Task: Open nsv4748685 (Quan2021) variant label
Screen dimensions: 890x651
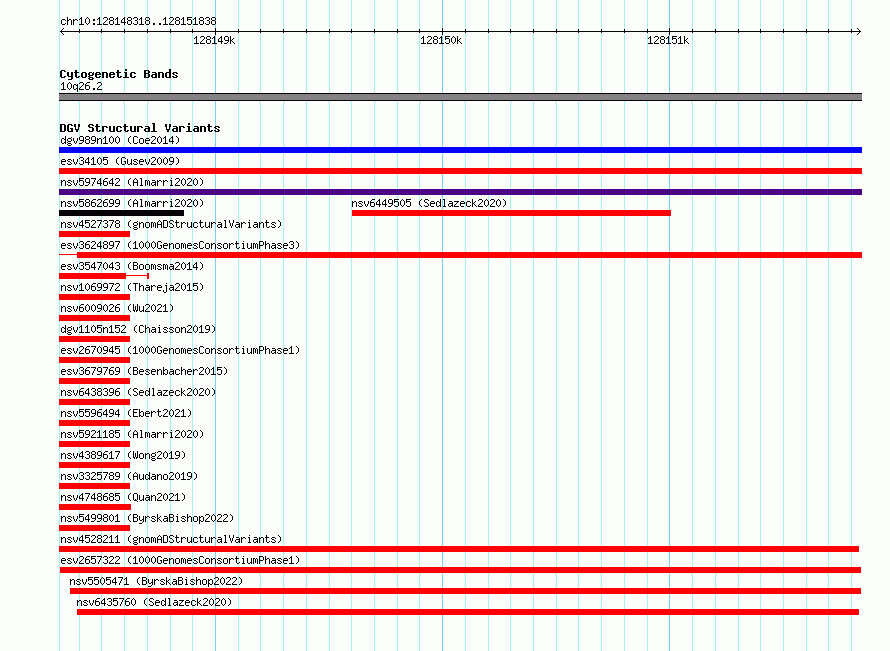Action: click(x=123, y=497)
